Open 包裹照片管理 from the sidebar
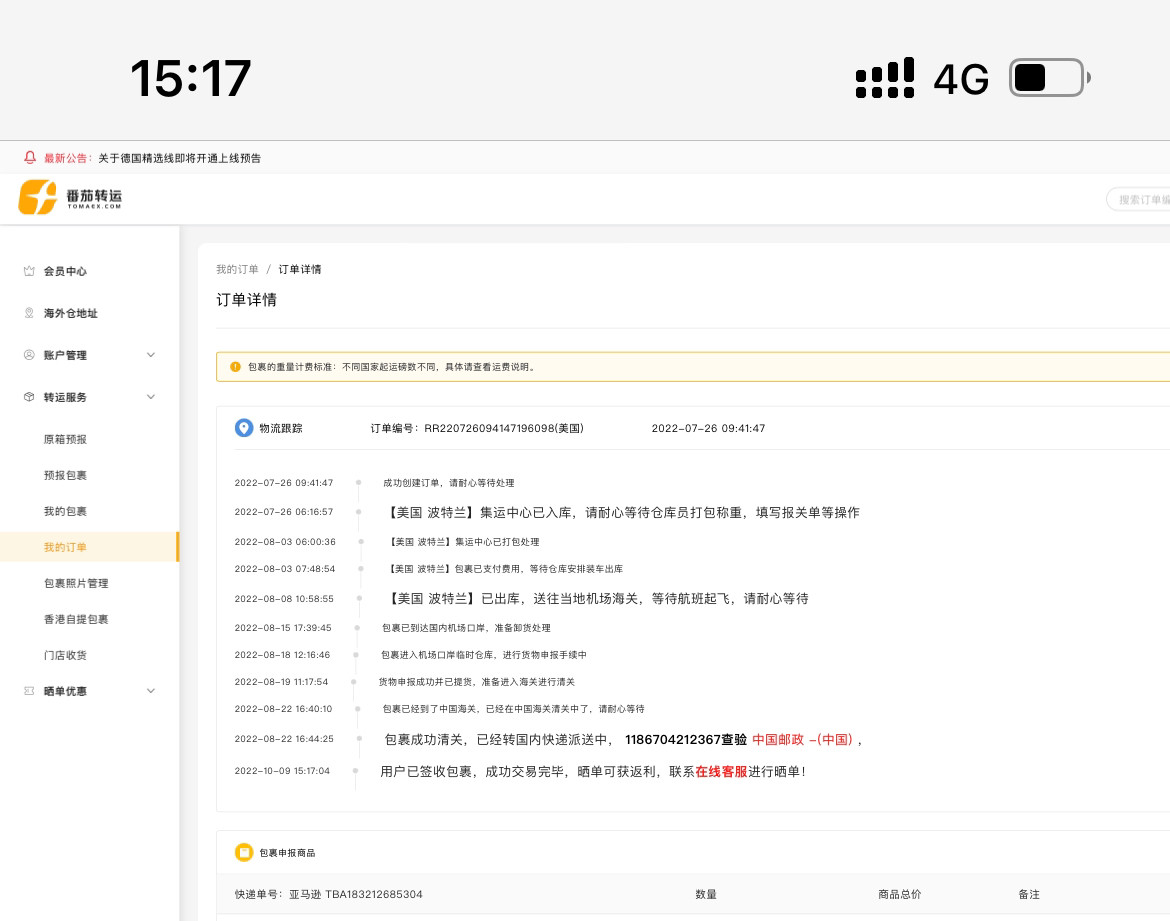 (75, 583)
